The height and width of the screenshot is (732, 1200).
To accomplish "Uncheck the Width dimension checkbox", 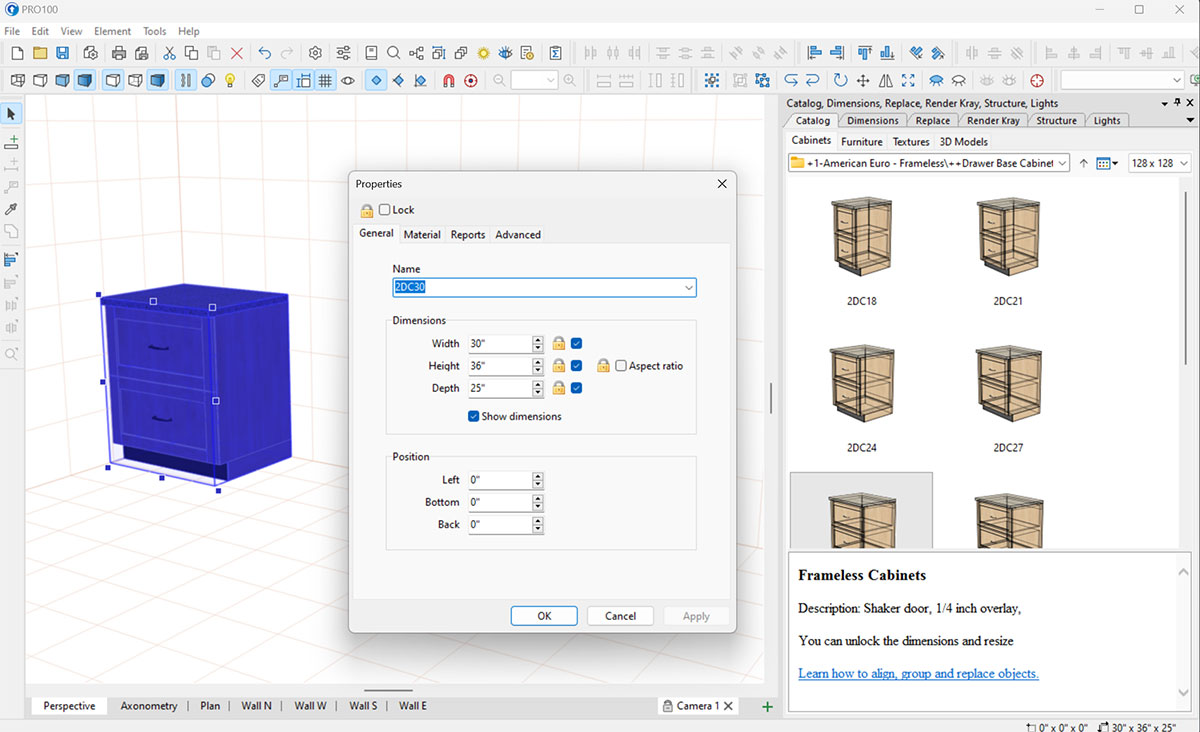I will pyautogui.click(x=576, y=343).
